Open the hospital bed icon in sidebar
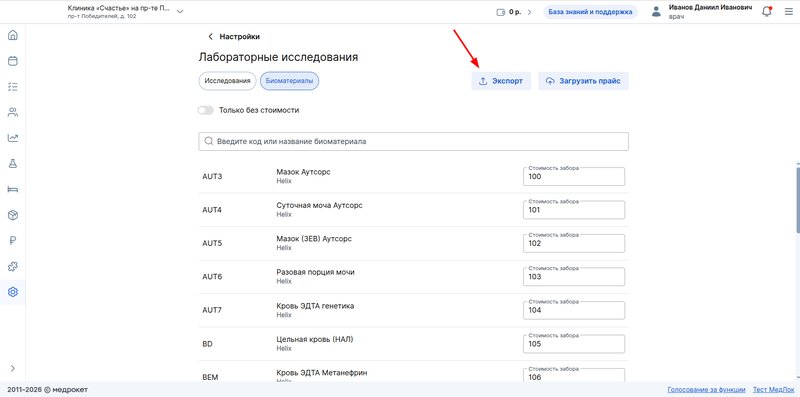Viewport: 800px width, 397px height. click(x=13, y=189)
